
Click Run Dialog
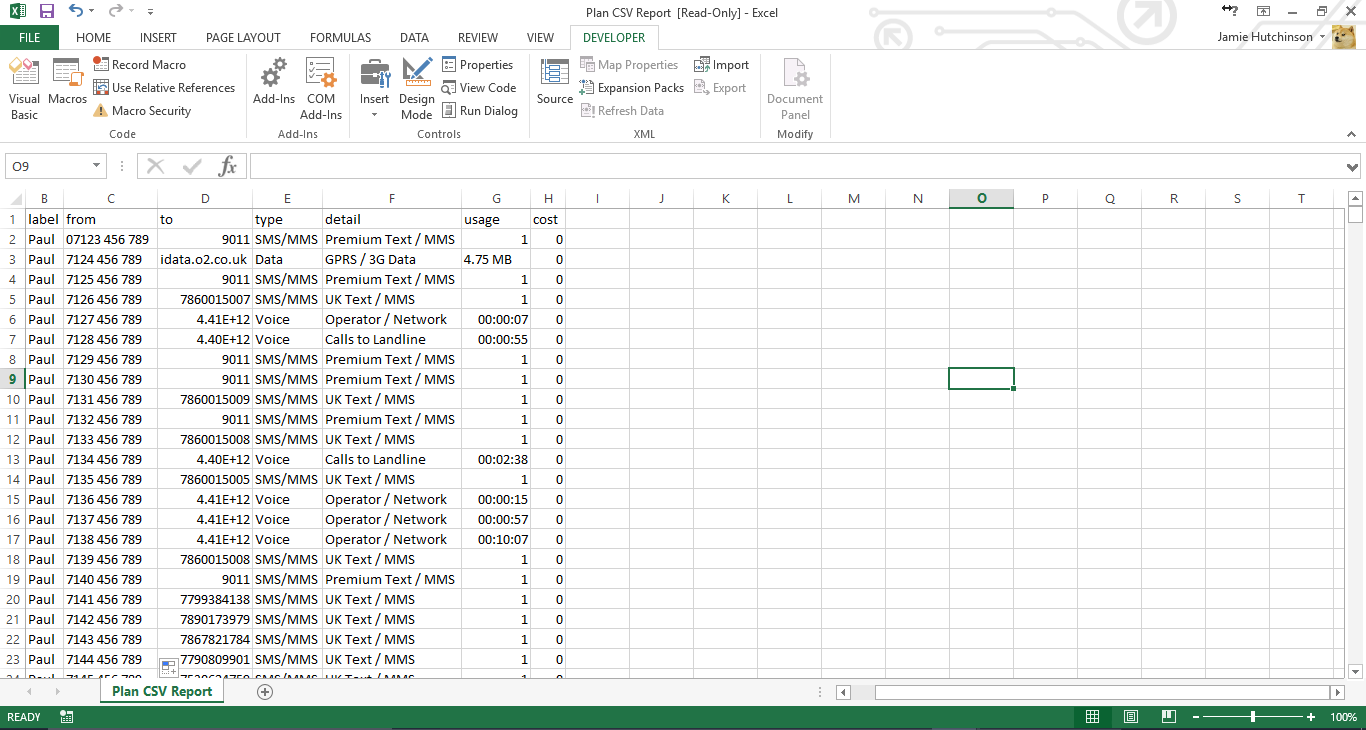tap(480, 111)
